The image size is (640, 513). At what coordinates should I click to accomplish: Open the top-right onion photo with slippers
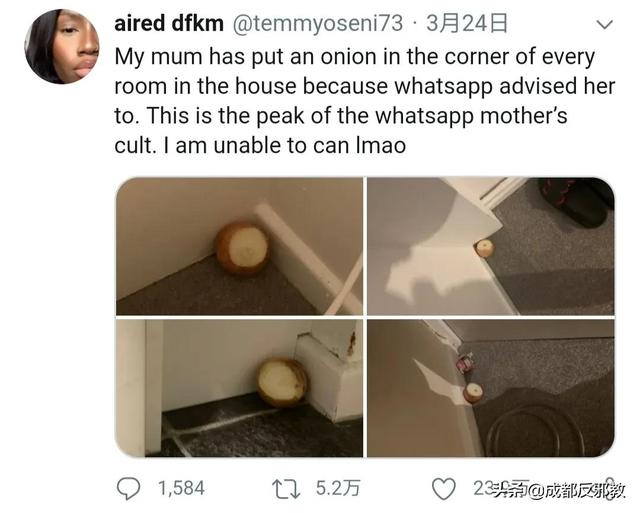(x=491, y=246)
